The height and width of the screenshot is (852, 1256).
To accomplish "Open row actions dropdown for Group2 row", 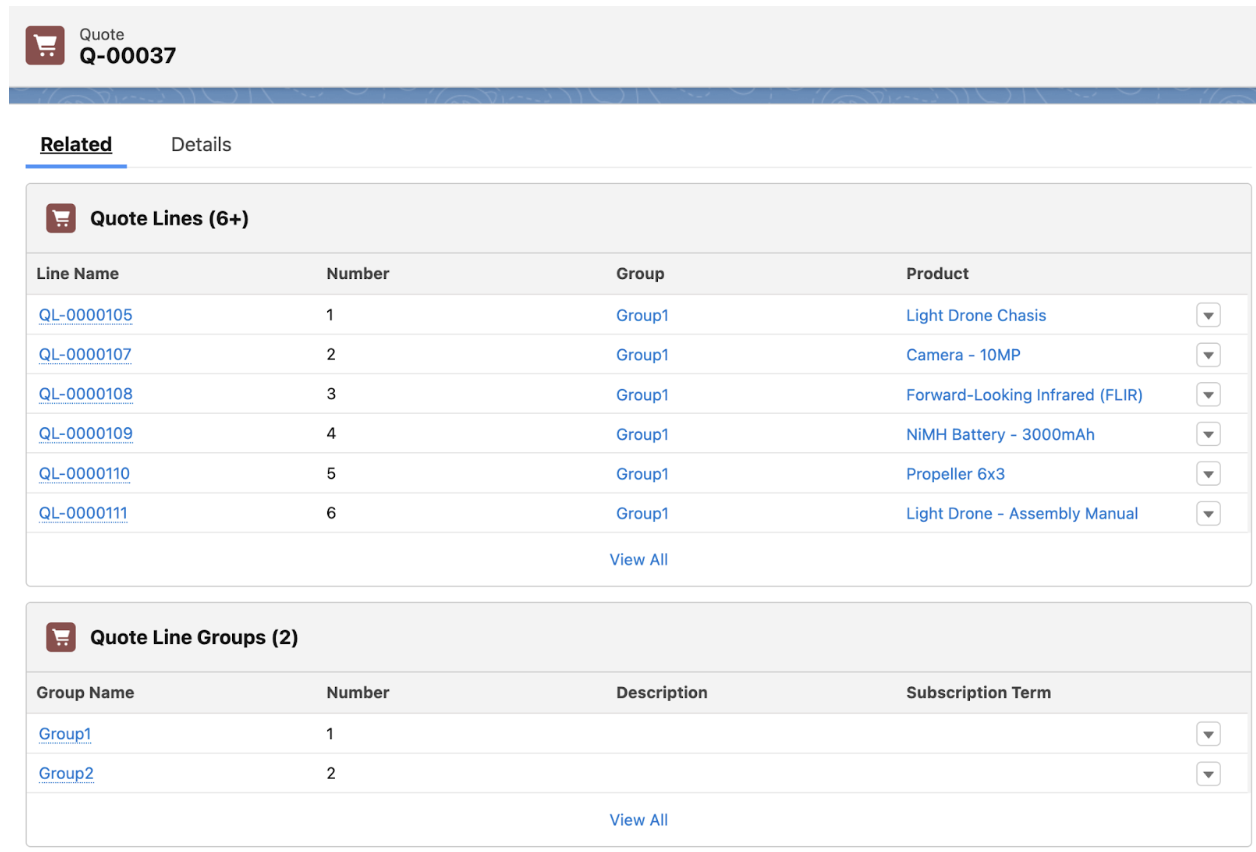I will point(1208,774).
